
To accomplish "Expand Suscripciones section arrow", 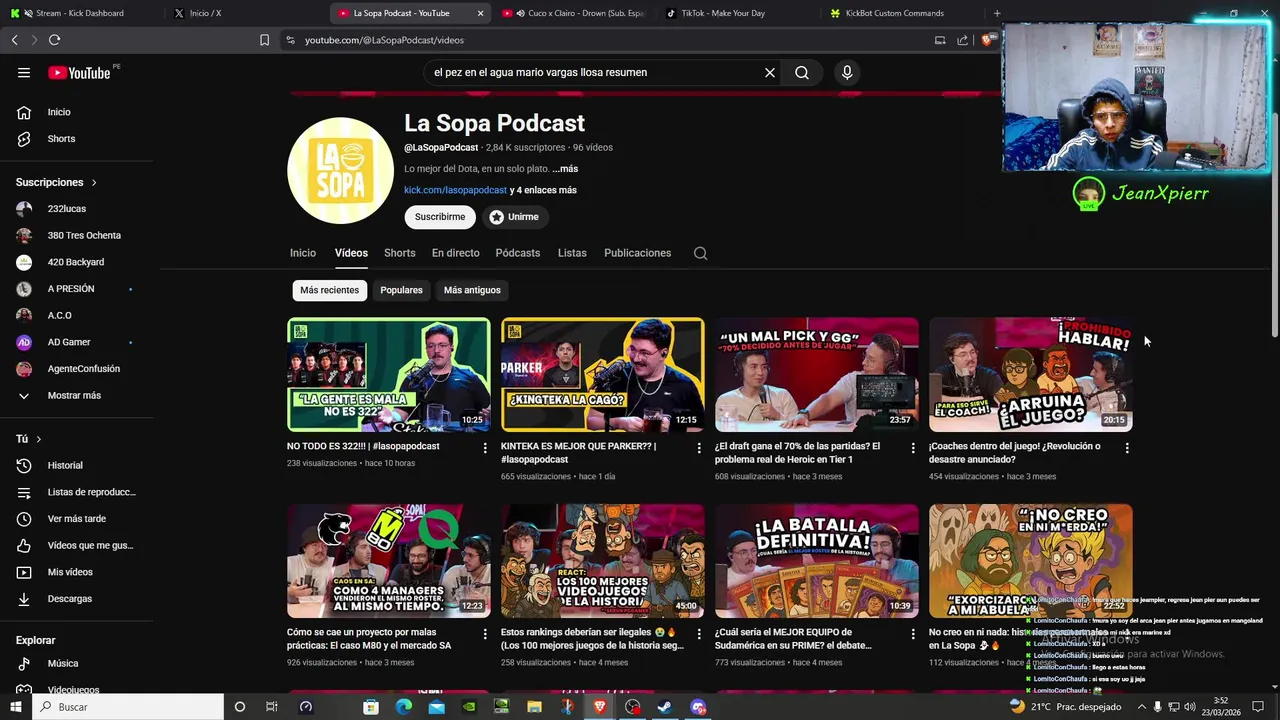I will [x=94, y=183].
